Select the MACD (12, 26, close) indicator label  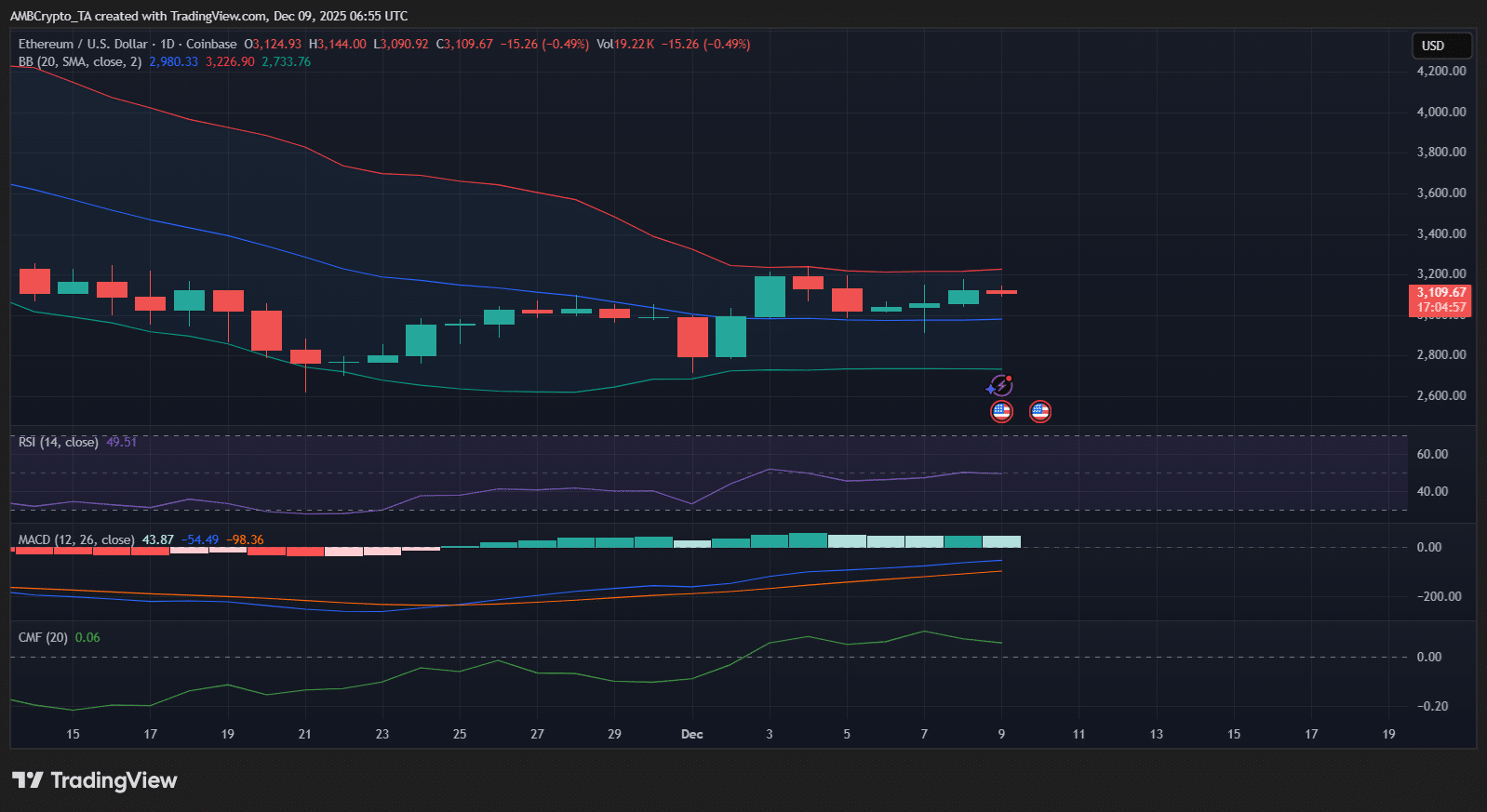point(76,539)
